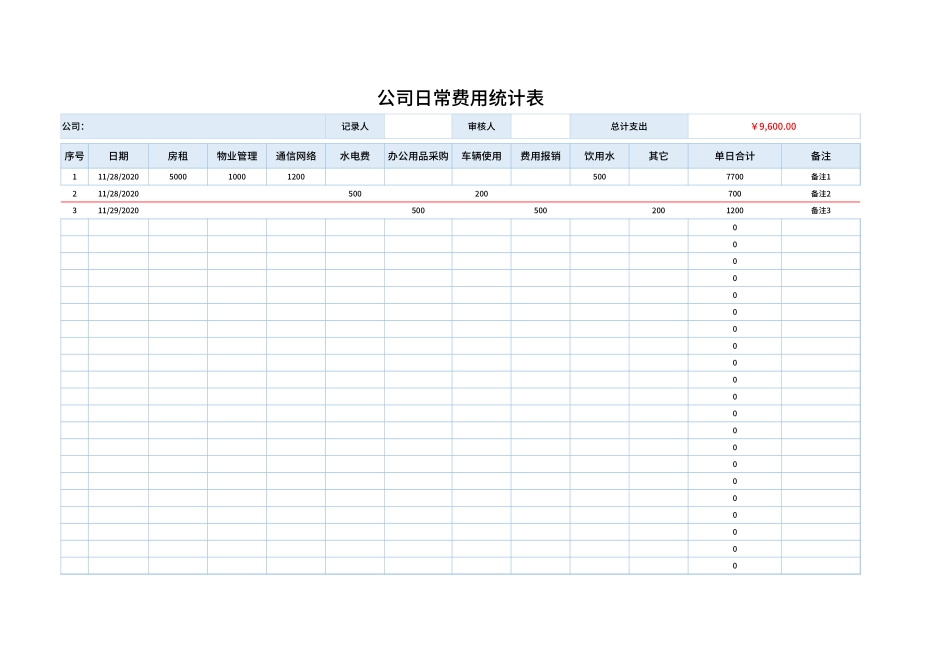Select the 日期 column header
This screenshot has width=950, height=672.
tap(118, 155)
